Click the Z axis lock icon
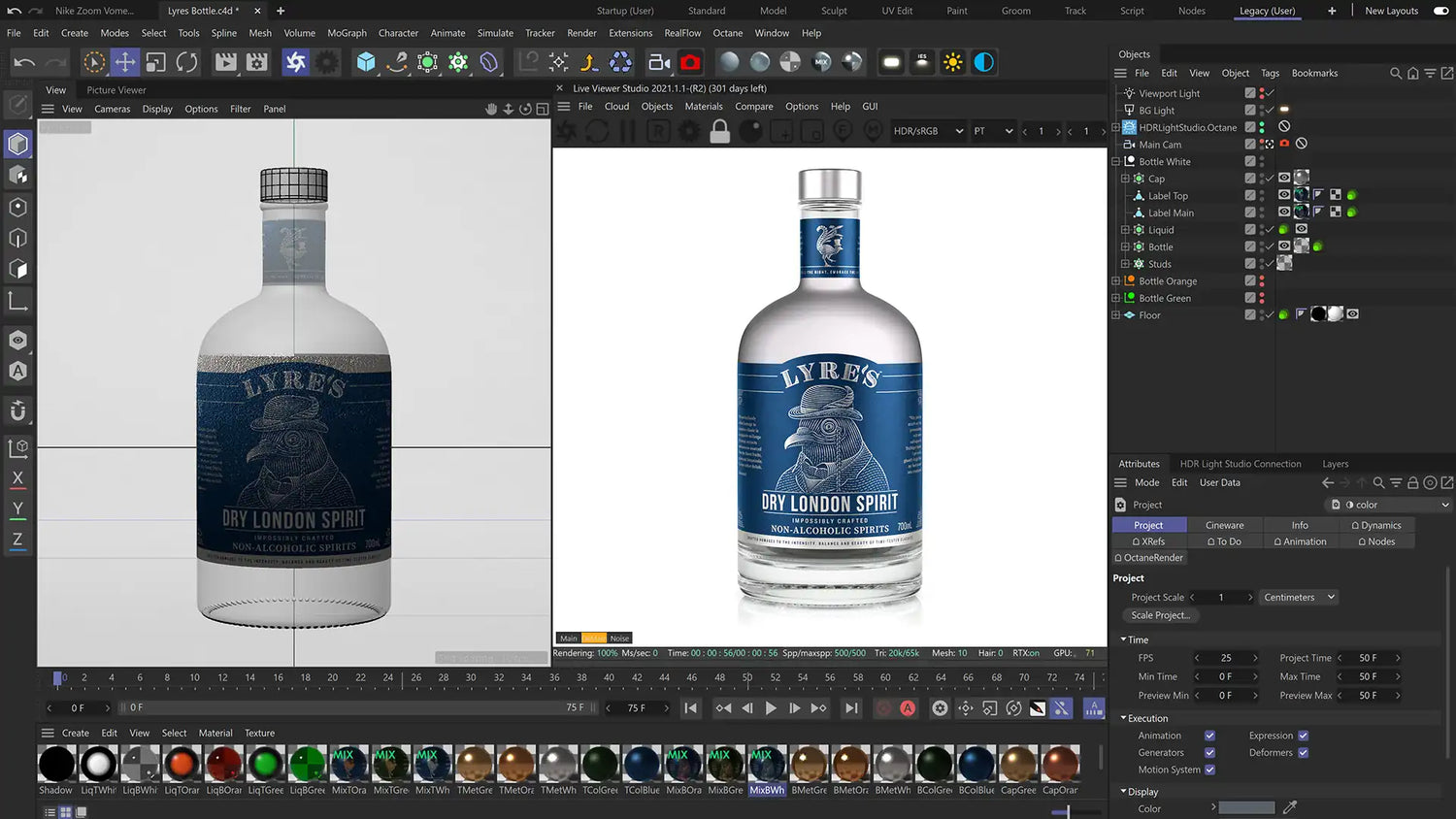 17,540
